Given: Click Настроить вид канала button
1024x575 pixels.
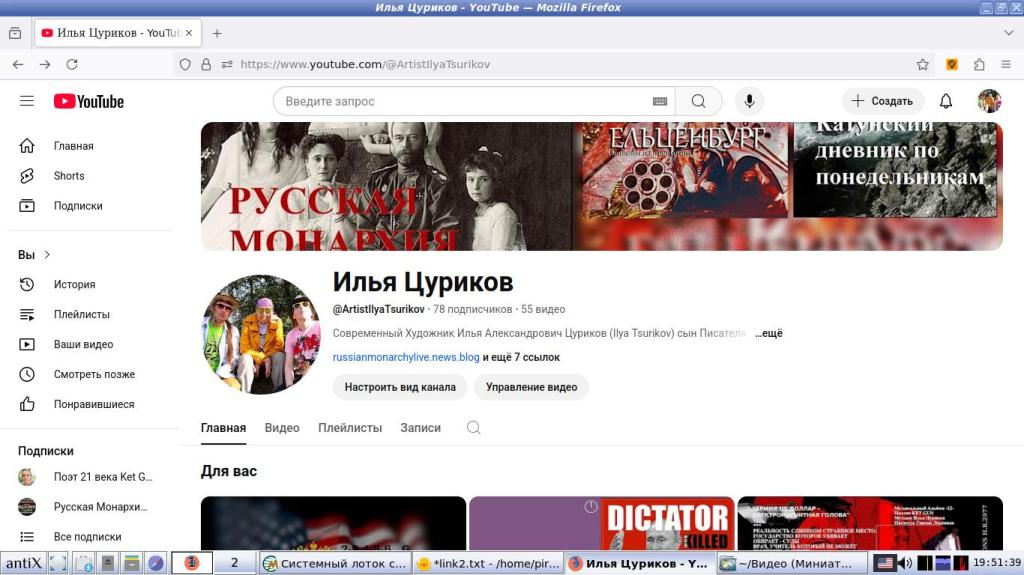Looking at the screenshot, I should (400, 387).
